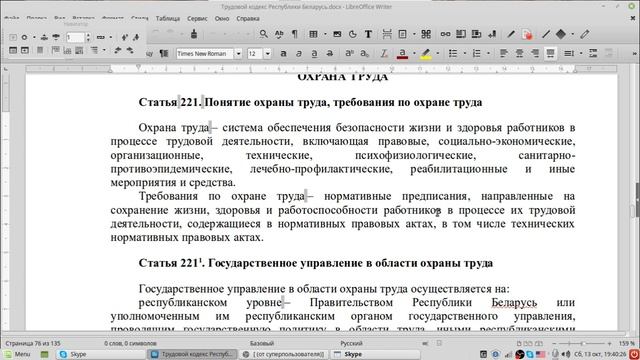Open the Сервис menu
The width and height of the screenshot is (640, 360).
pyautogui.click(x=197, y=18)
